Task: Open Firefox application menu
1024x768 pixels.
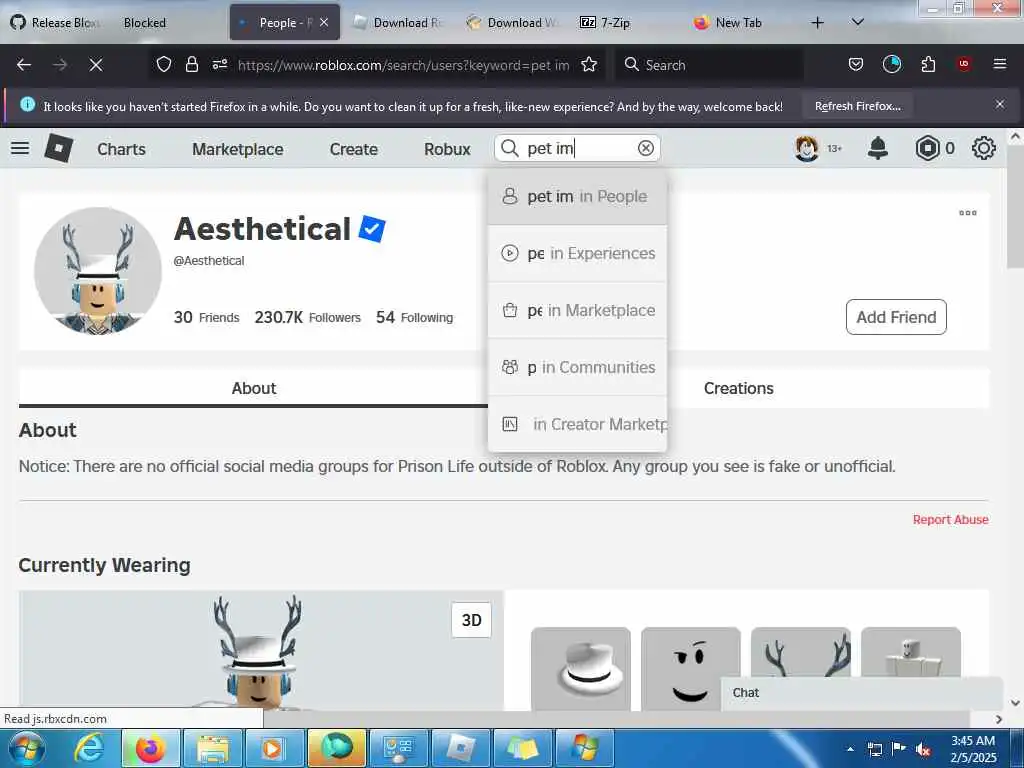Action: click(999, 64)
